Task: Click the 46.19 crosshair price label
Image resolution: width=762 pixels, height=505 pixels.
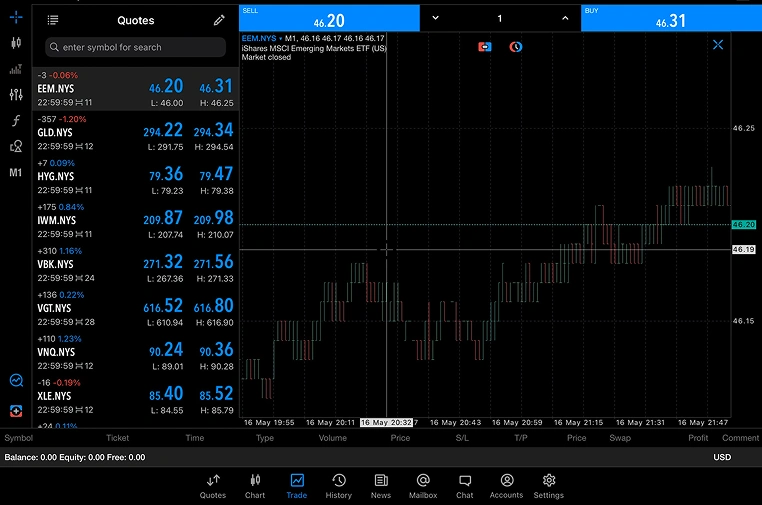Action: pyautogui.click(x=744, y=249)
